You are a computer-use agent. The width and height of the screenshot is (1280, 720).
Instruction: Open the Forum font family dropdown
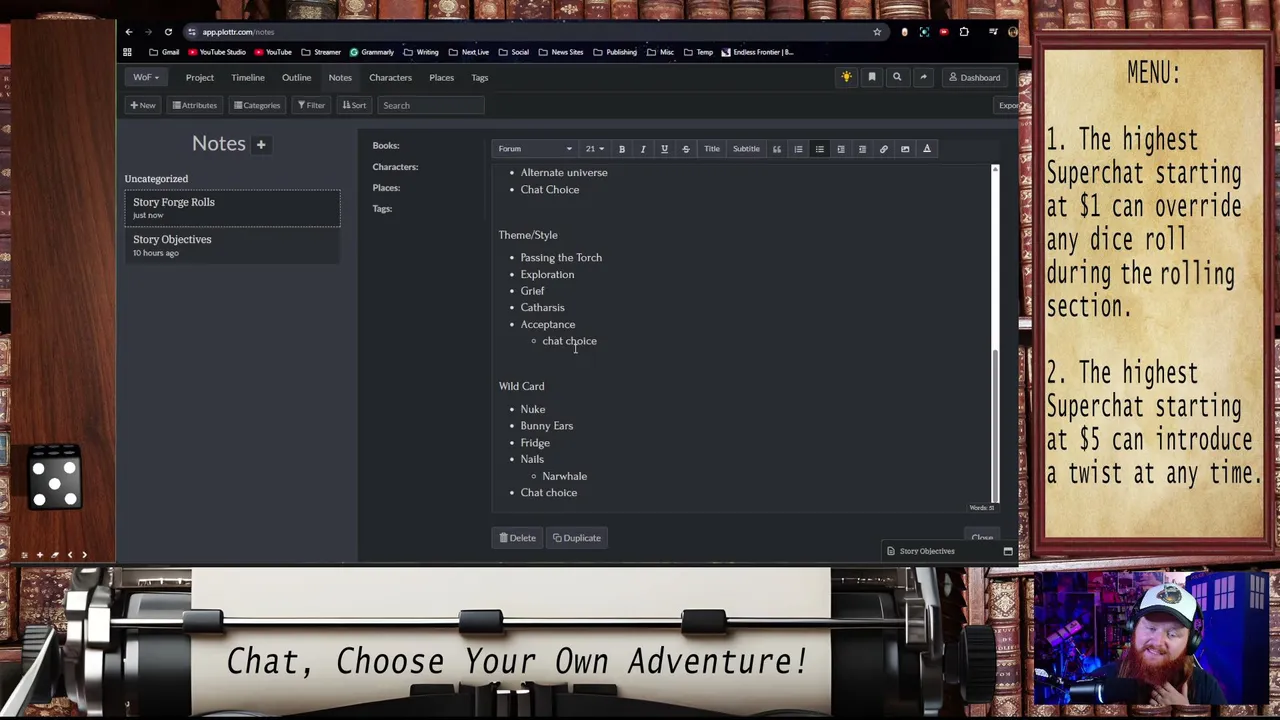tap(535, 149)
